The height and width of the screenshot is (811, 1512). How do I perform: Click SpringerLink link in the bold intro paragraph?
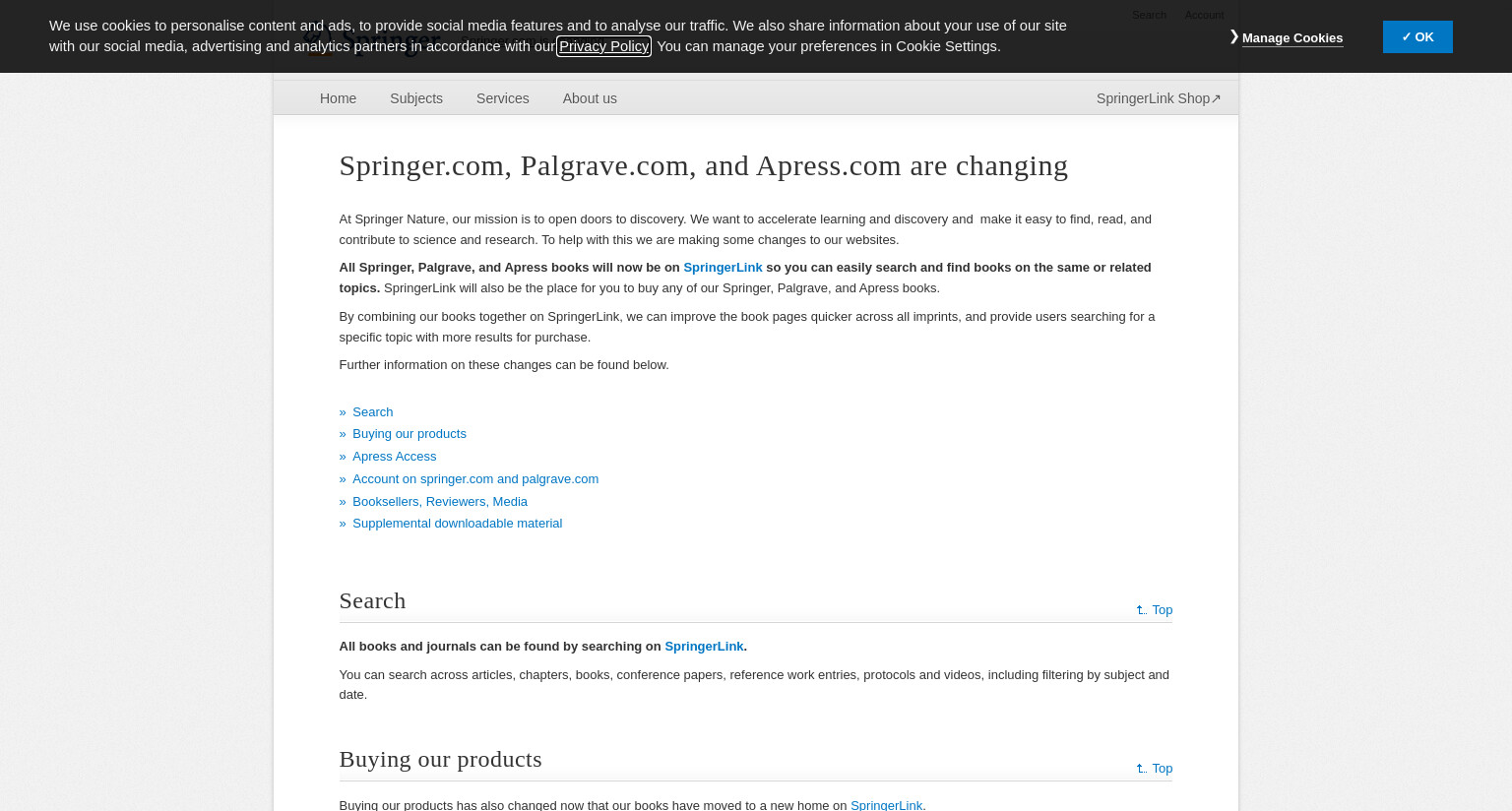click(723, 268)
